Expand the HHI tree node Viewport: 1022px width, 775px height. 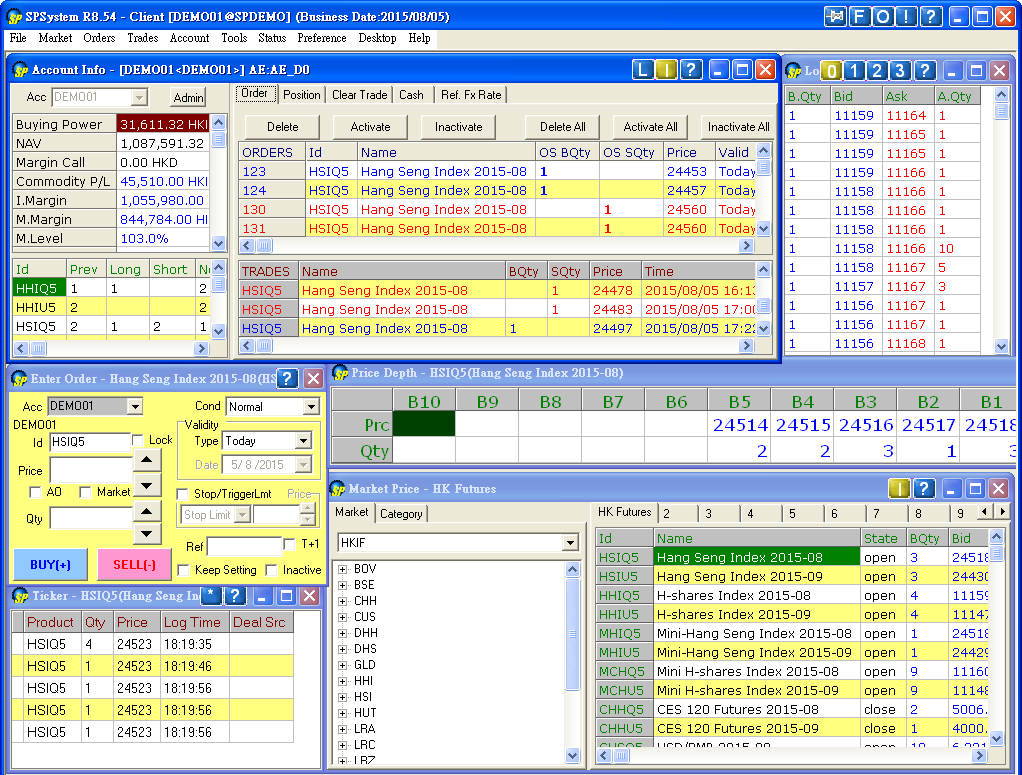coord(342,681)
